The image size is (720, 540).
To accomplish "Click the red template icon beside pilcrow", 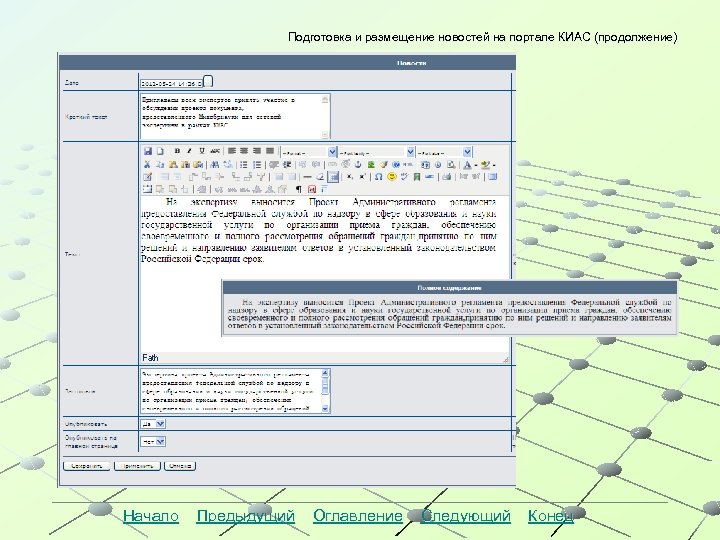I will [312, 189].
